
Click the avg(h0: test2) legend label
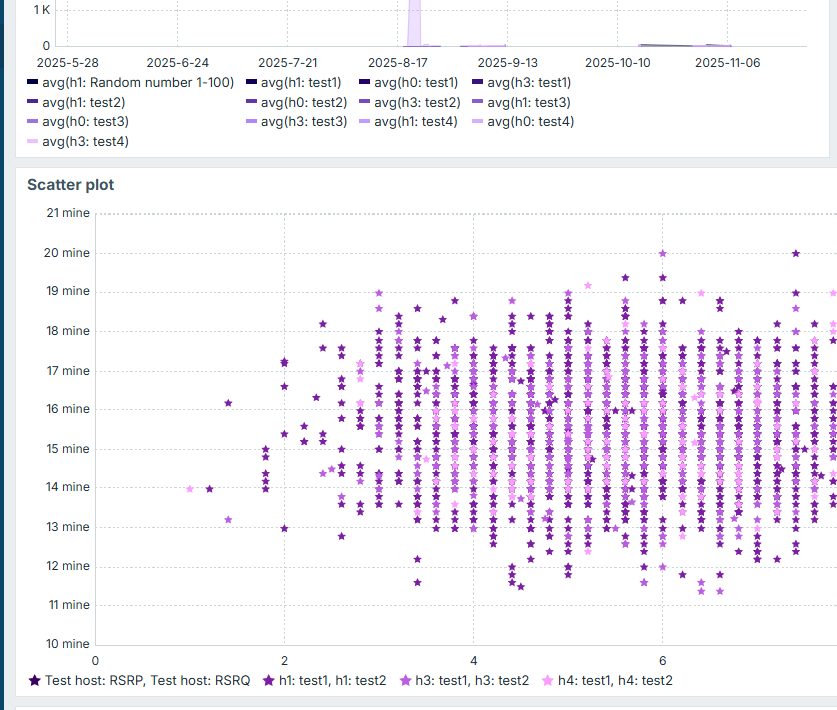coord(304,102)
